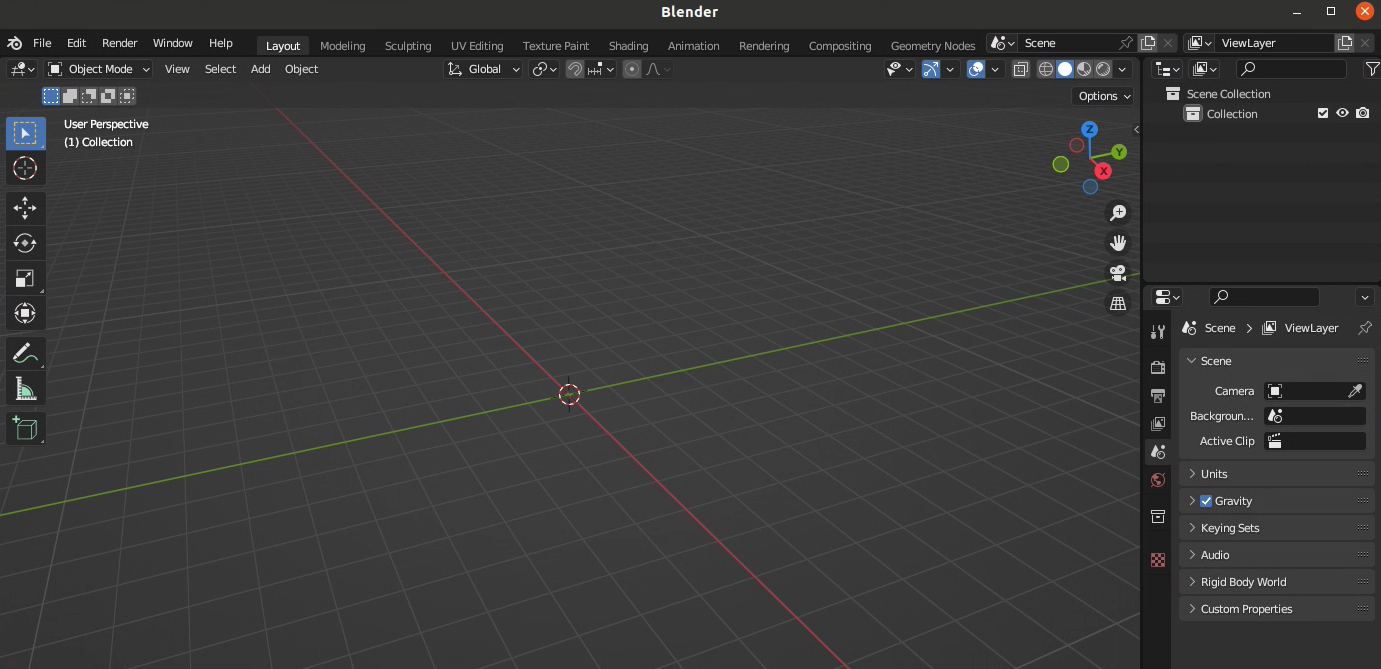
Task: Pick the Annotate pencil tool
Action: click(25, 353)
